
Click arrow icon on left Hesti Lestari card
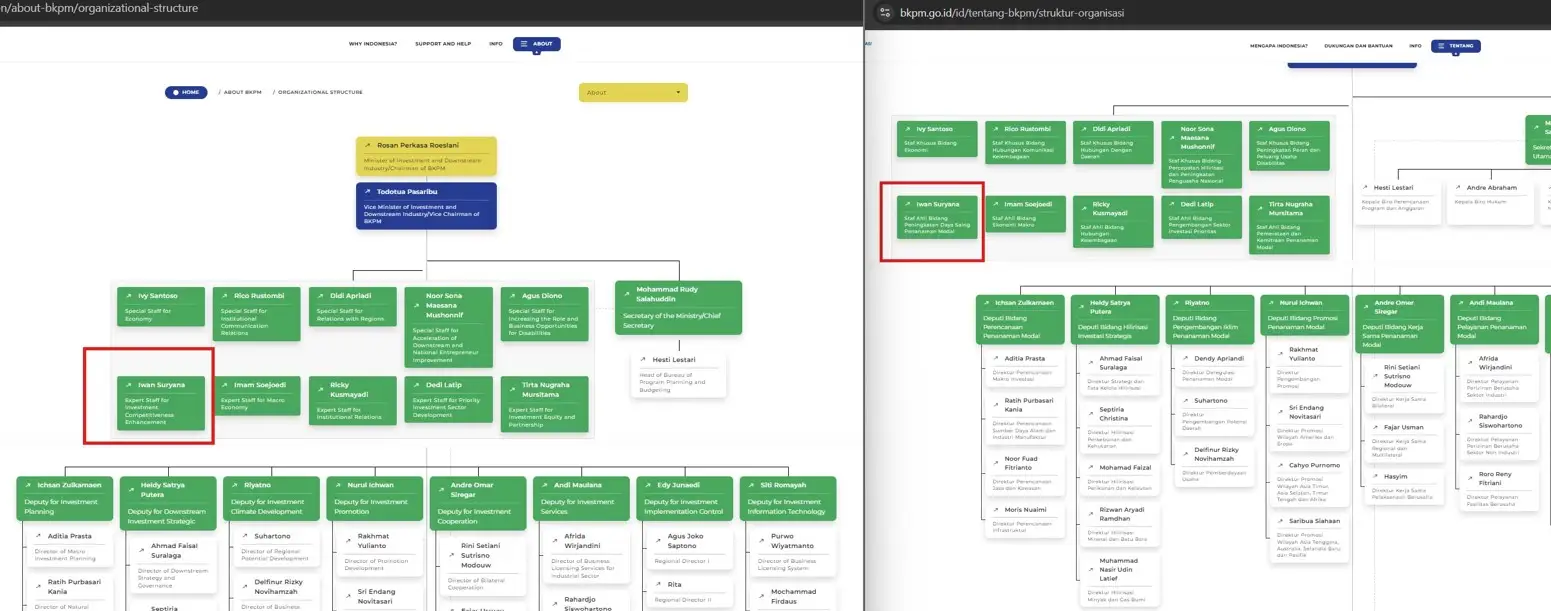coord(642,360)
